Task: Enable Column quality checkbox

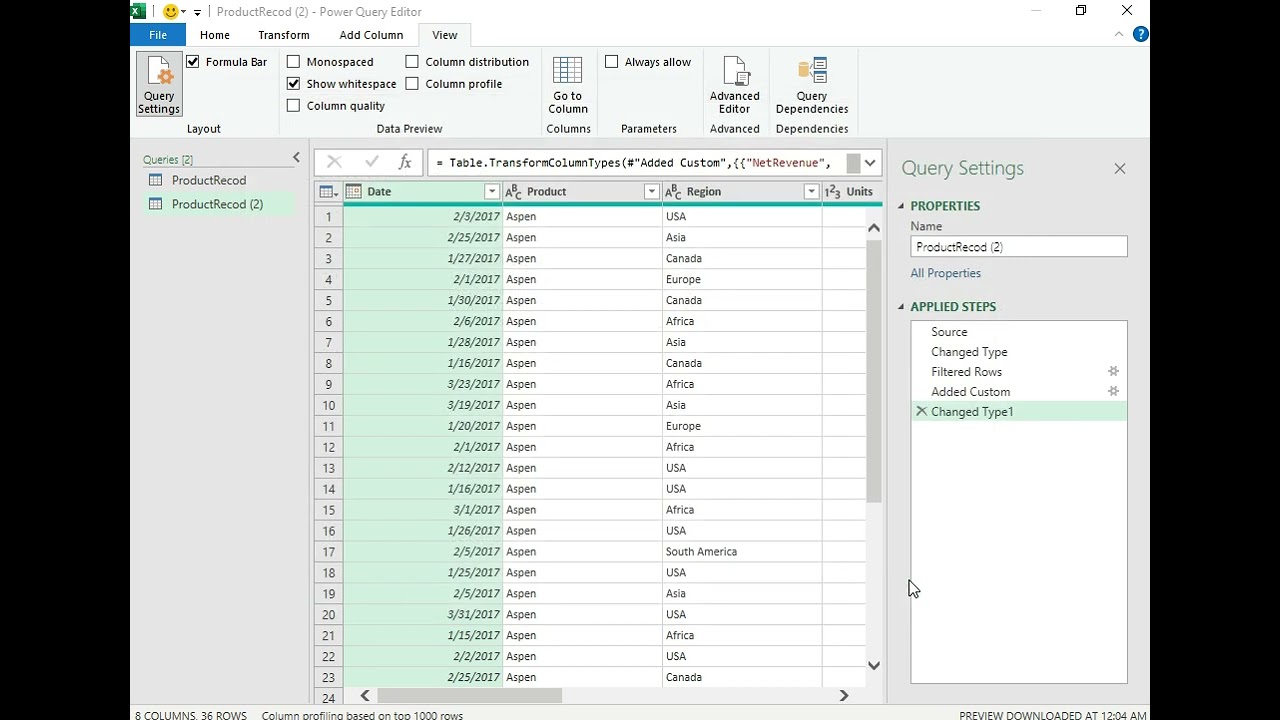Action: tap(293, 106)
